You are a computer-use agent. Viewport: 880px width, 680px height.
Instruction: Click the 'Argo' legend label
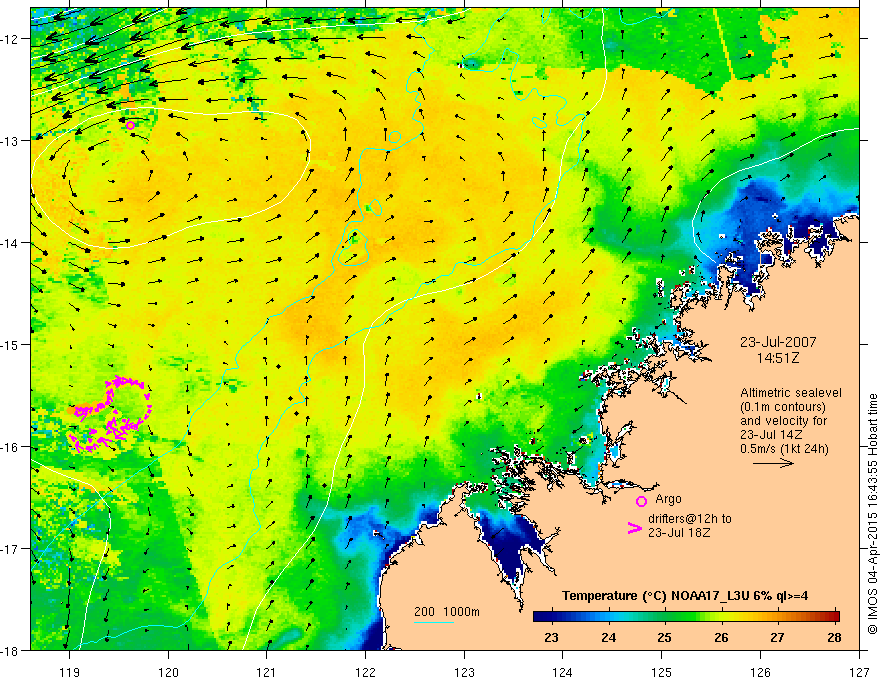coord(668,499)
